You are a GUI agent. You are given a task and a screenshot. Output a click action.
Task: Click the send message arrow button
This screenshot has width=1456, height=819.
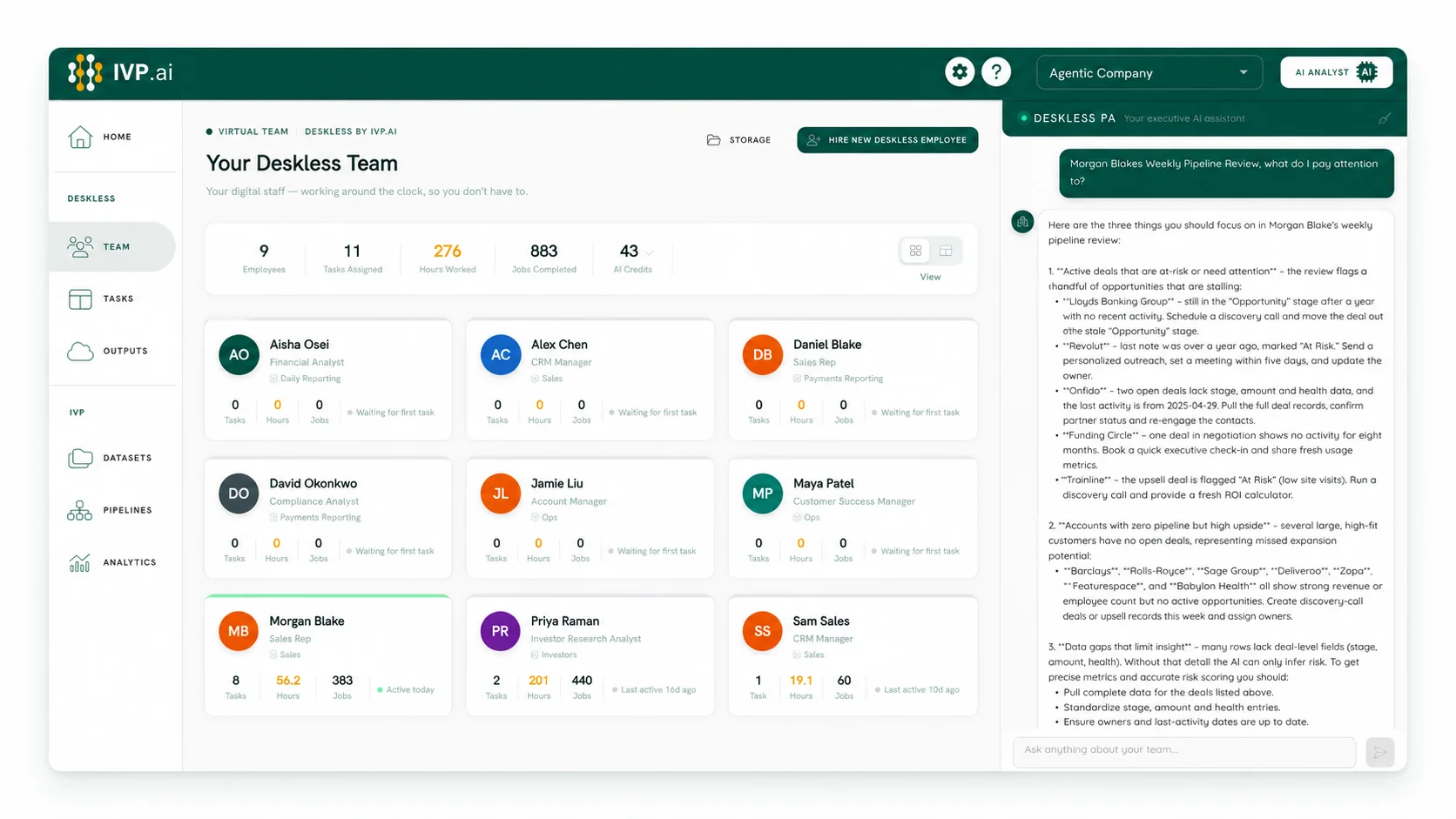pos(1380,752)
